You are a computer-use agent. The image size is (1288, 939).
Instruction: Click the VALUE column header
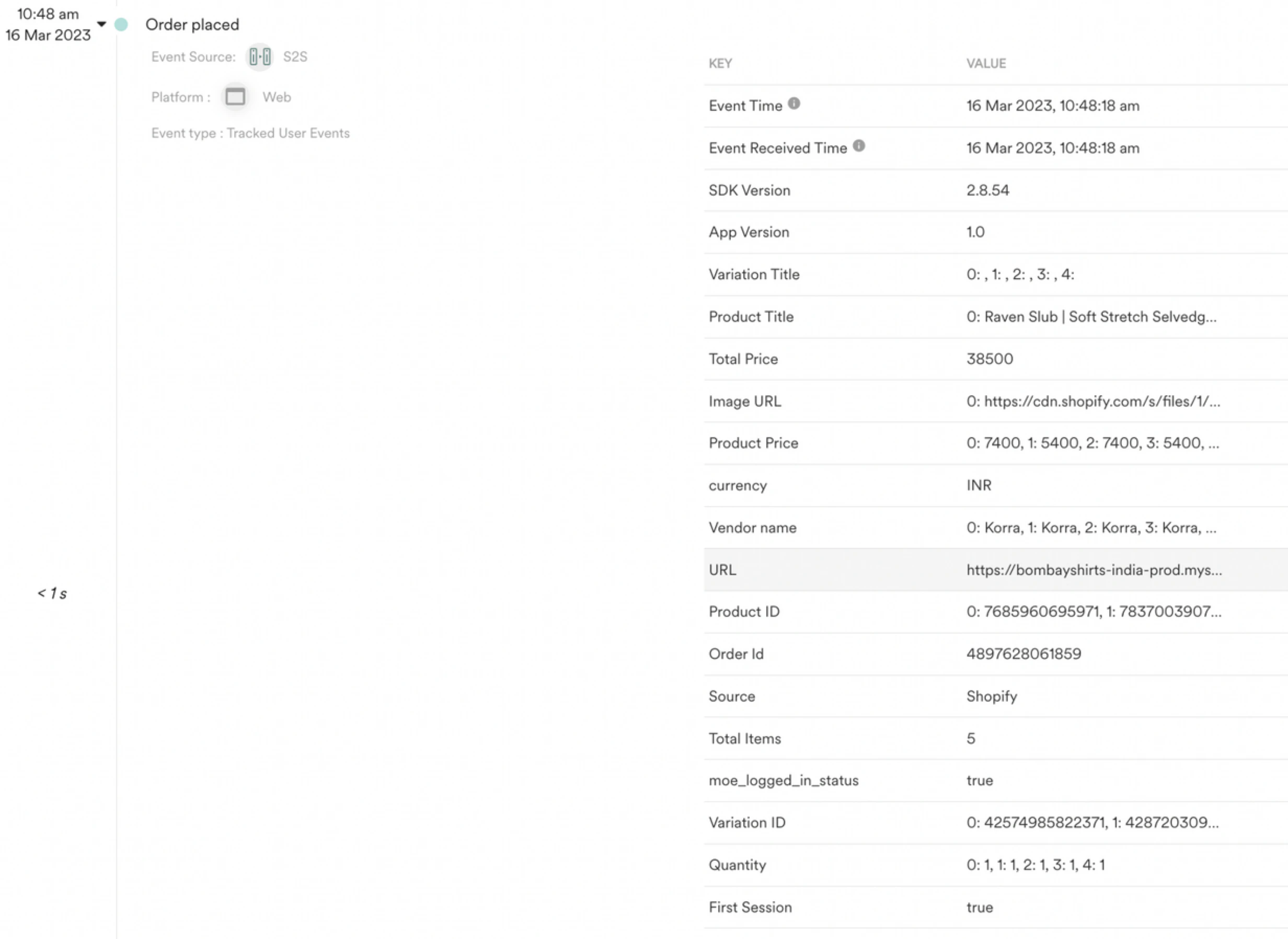point(986,64)
